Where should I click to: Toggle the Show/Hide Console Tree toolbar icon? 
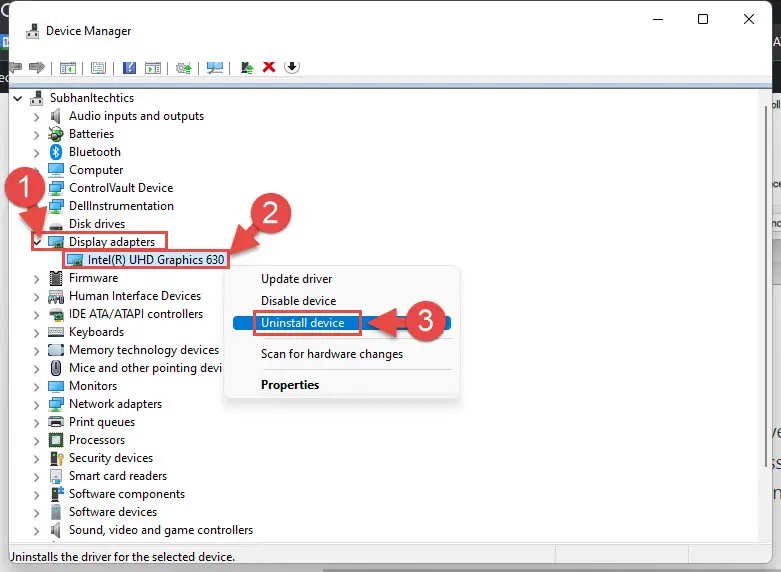click(x=68, y=67)
